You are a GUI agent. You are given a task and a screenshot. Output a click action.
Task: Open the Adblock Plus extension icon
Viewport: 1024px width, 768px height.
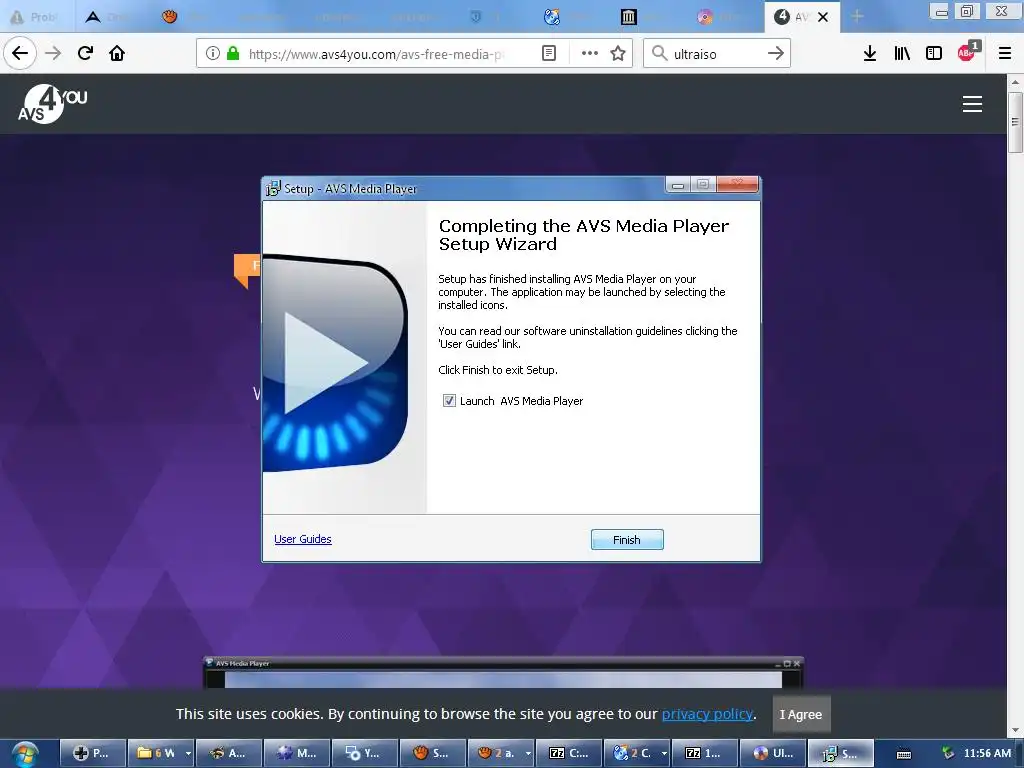pos(968,52)
